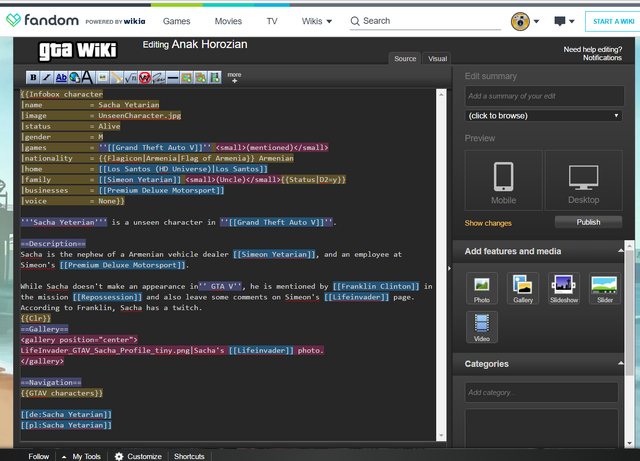Click the sidebar scrollbar up arrow
Screen dimensions: 640x461
point(629,246)
